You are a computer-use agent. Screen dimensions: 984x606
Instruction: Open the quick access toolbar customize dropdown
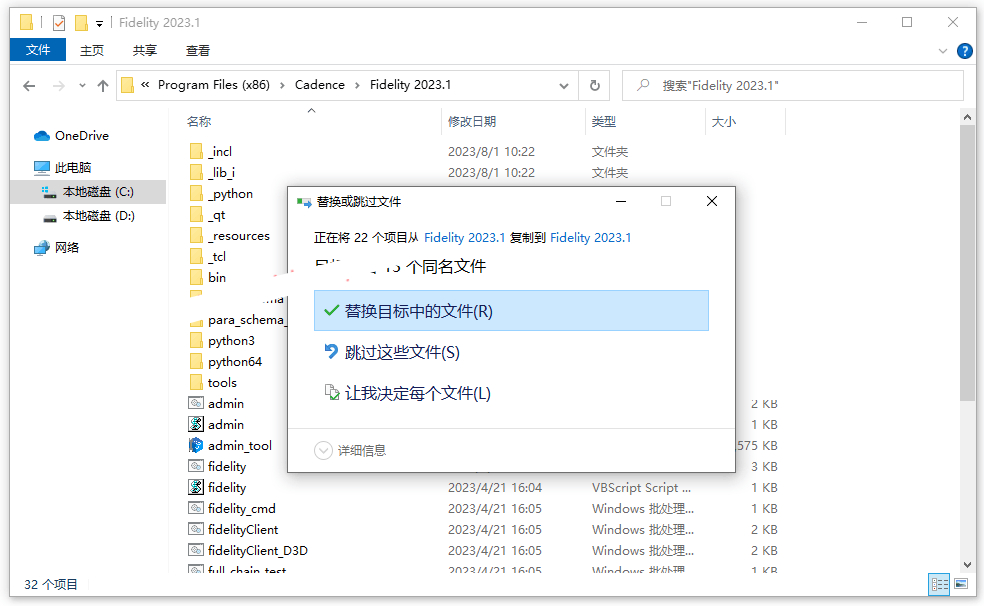pyautogui.click(x=99, y=24)
